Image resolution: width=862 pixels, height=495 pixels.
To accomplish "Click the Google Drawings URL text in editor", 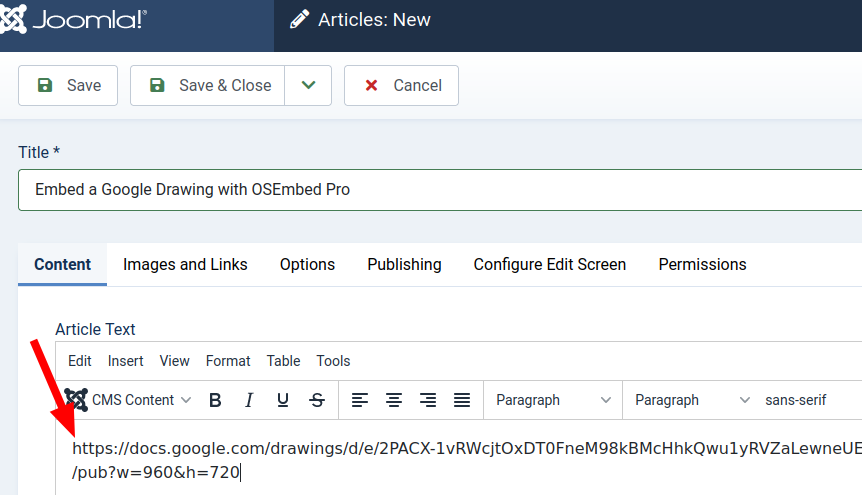I will coord(467,460).
